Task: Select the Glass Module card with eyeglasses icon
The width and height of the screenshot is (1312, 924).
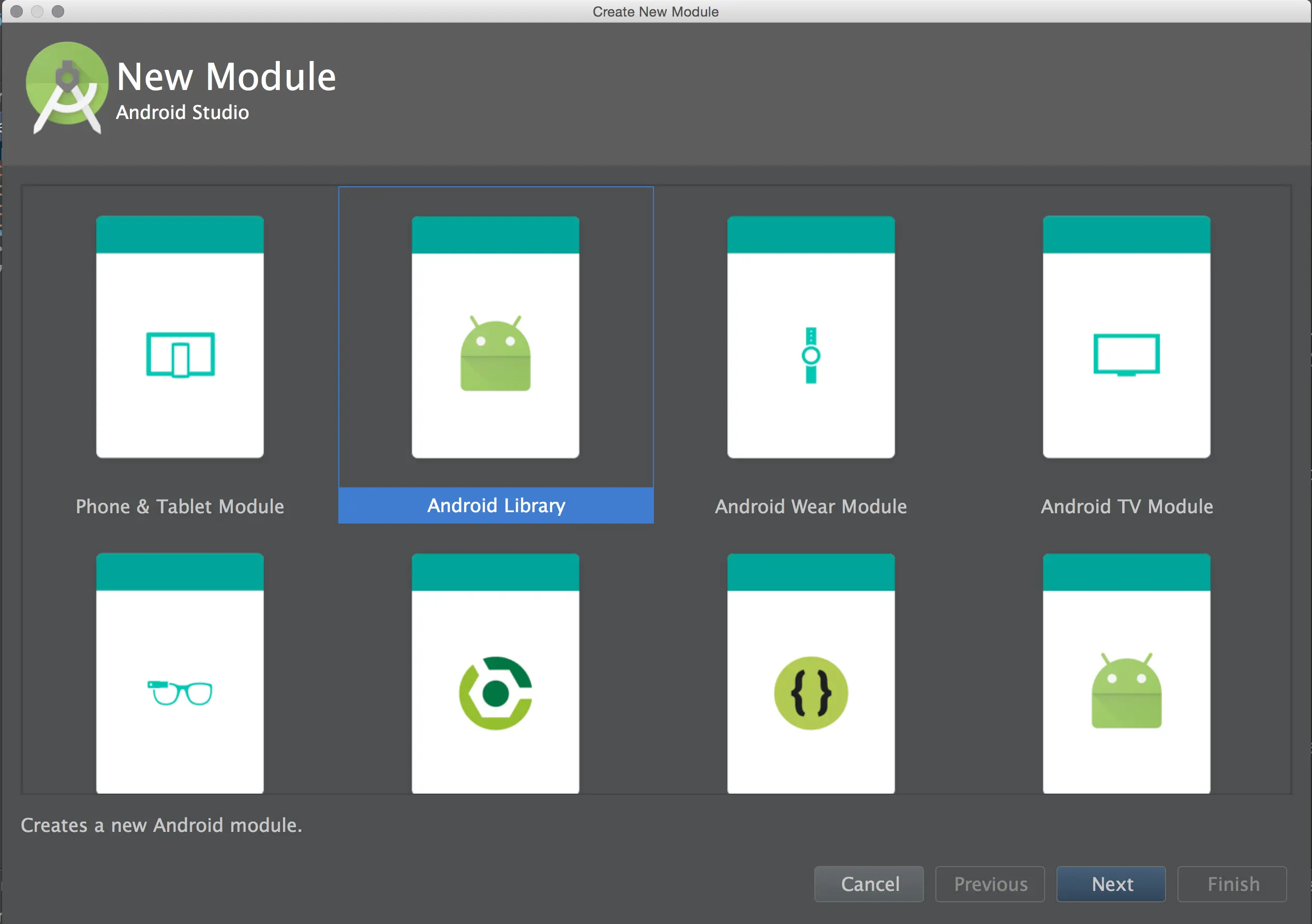Action: pyautogui.click(x=180, y=674)
